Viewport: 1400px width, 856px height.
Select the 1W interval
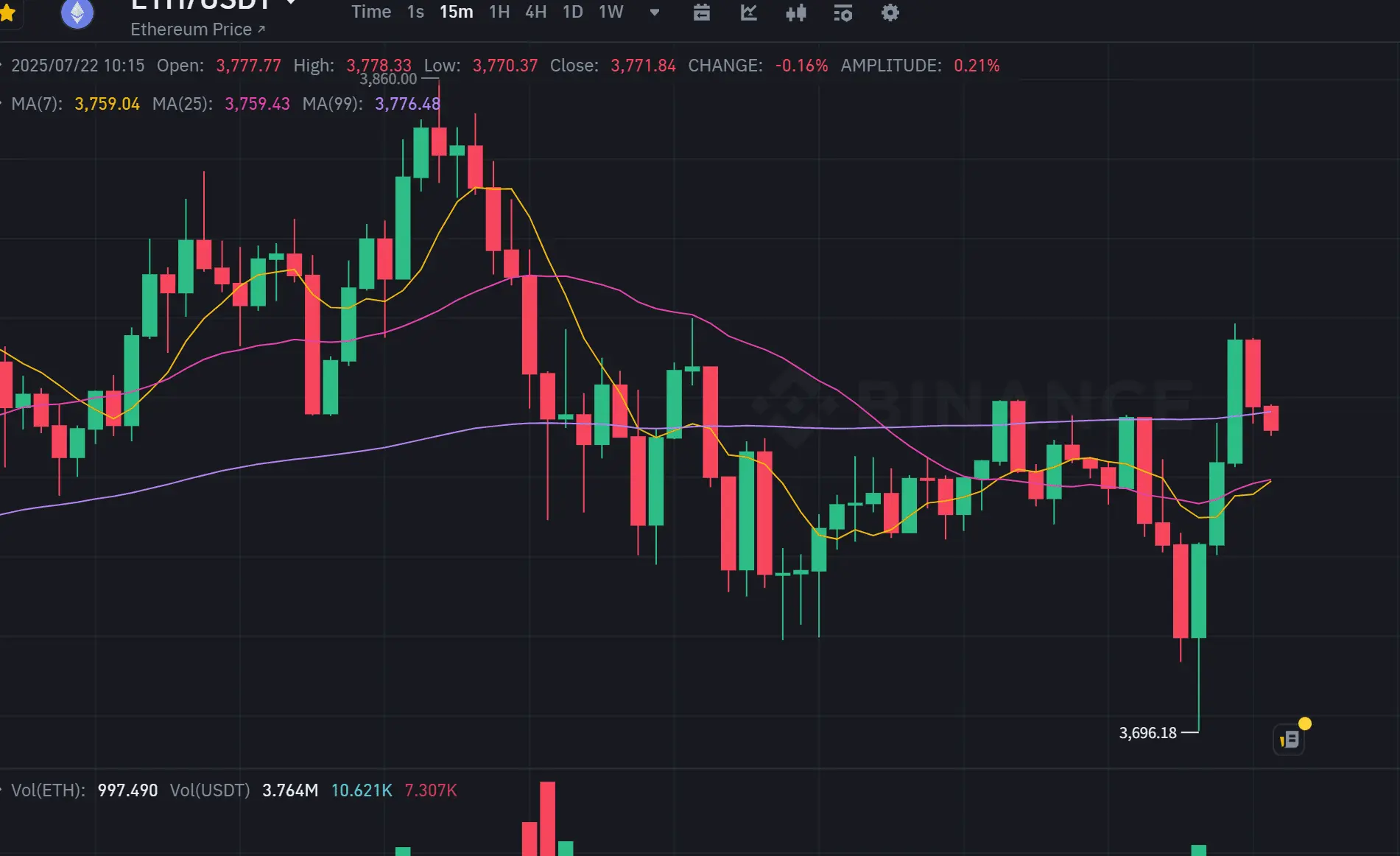(x=611, y=12)
